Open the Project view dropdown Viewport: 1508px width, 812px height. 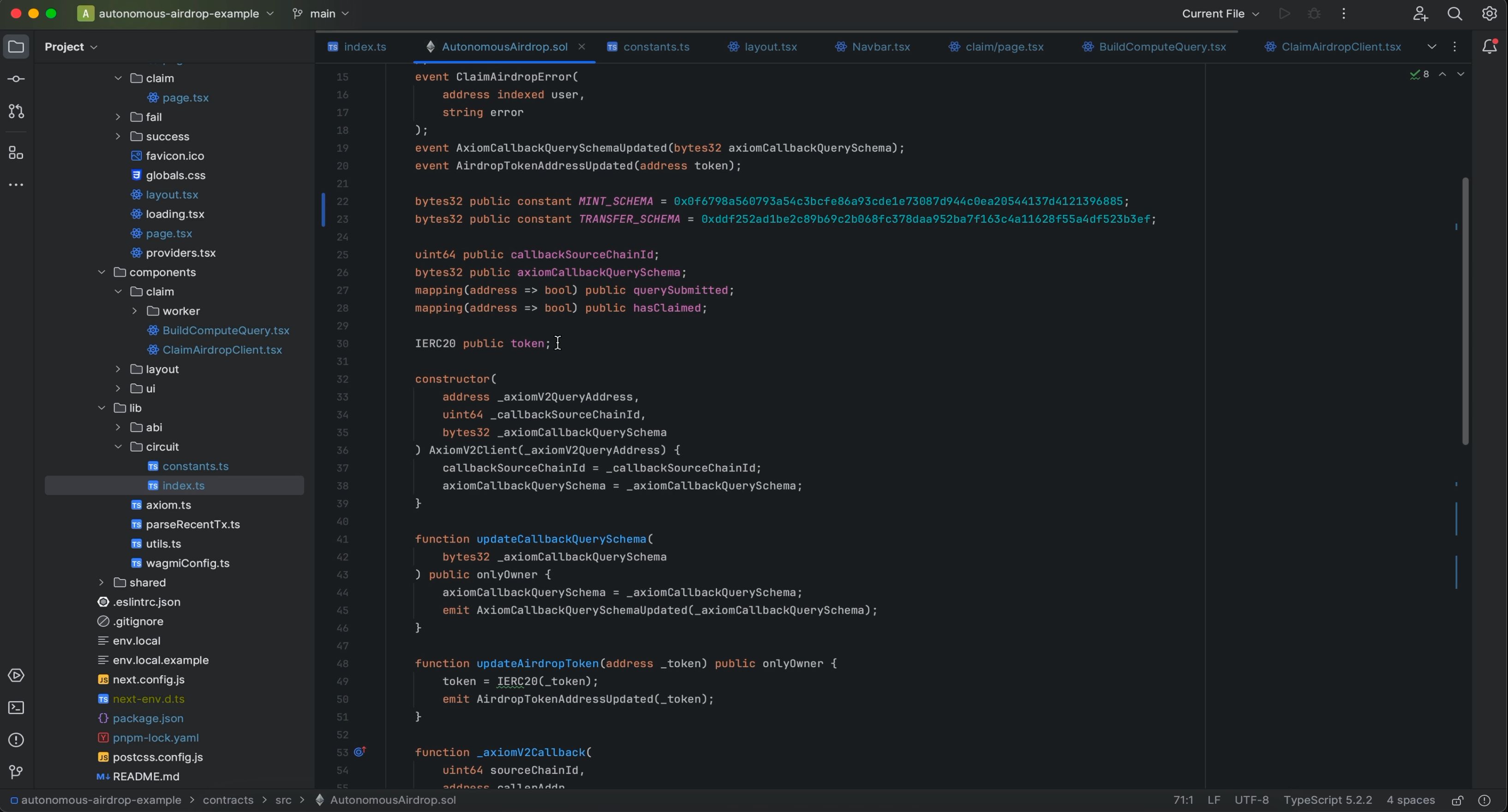coord(72,47)
